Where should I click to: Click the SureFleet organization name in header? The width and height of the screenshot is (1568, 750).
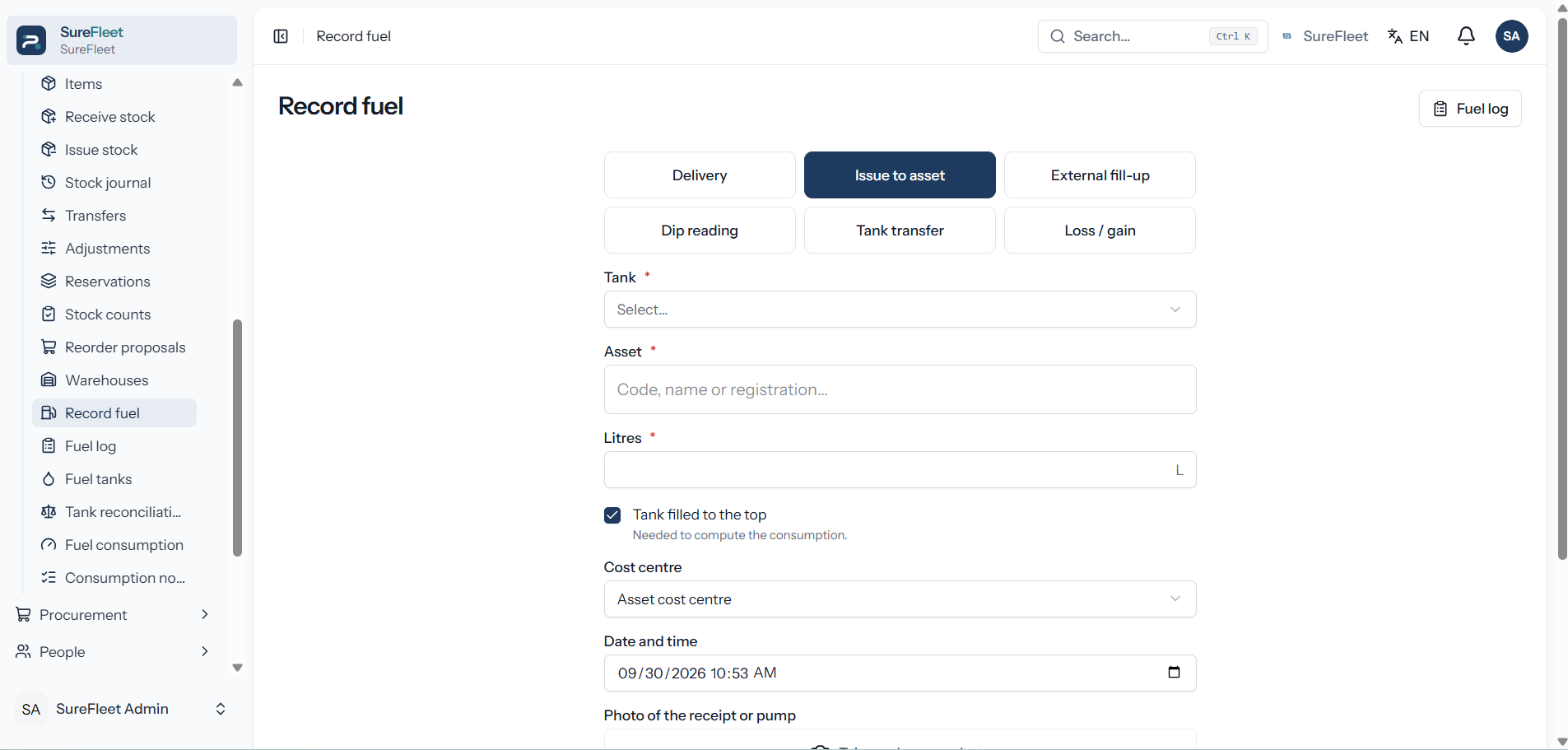click(x=1335, y=36)
